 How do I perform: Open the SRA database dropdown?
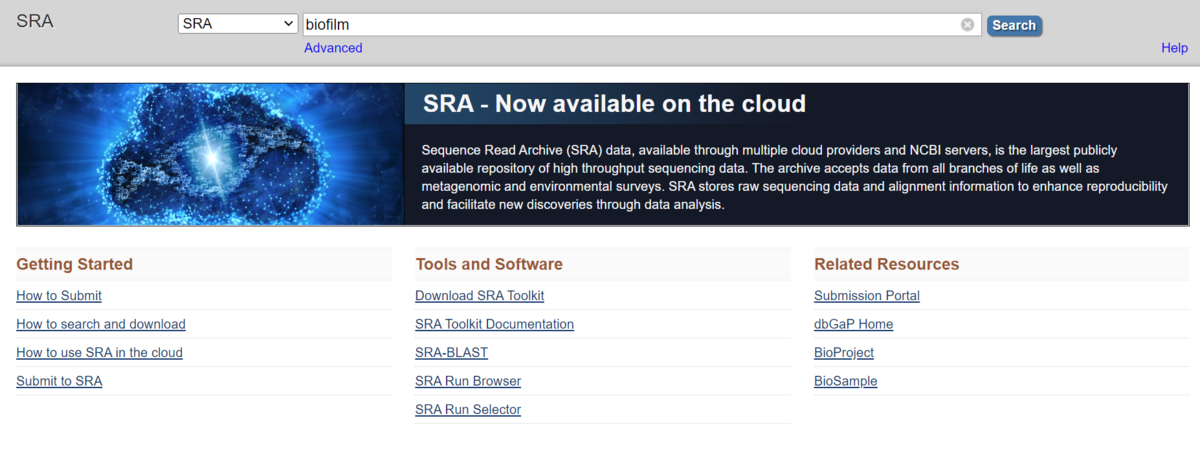click(x=238, y=24)
